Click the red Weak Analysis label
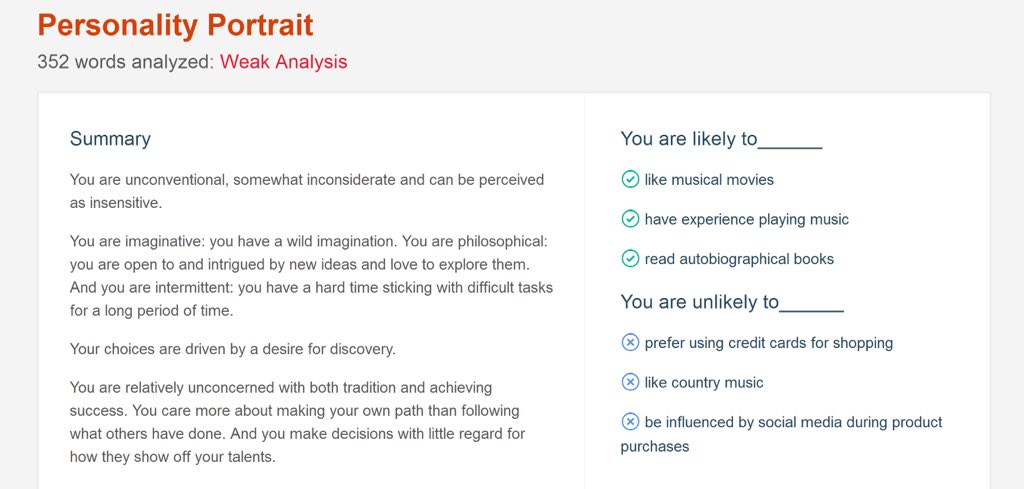1024x489 pixels. (x=283, y=62)
